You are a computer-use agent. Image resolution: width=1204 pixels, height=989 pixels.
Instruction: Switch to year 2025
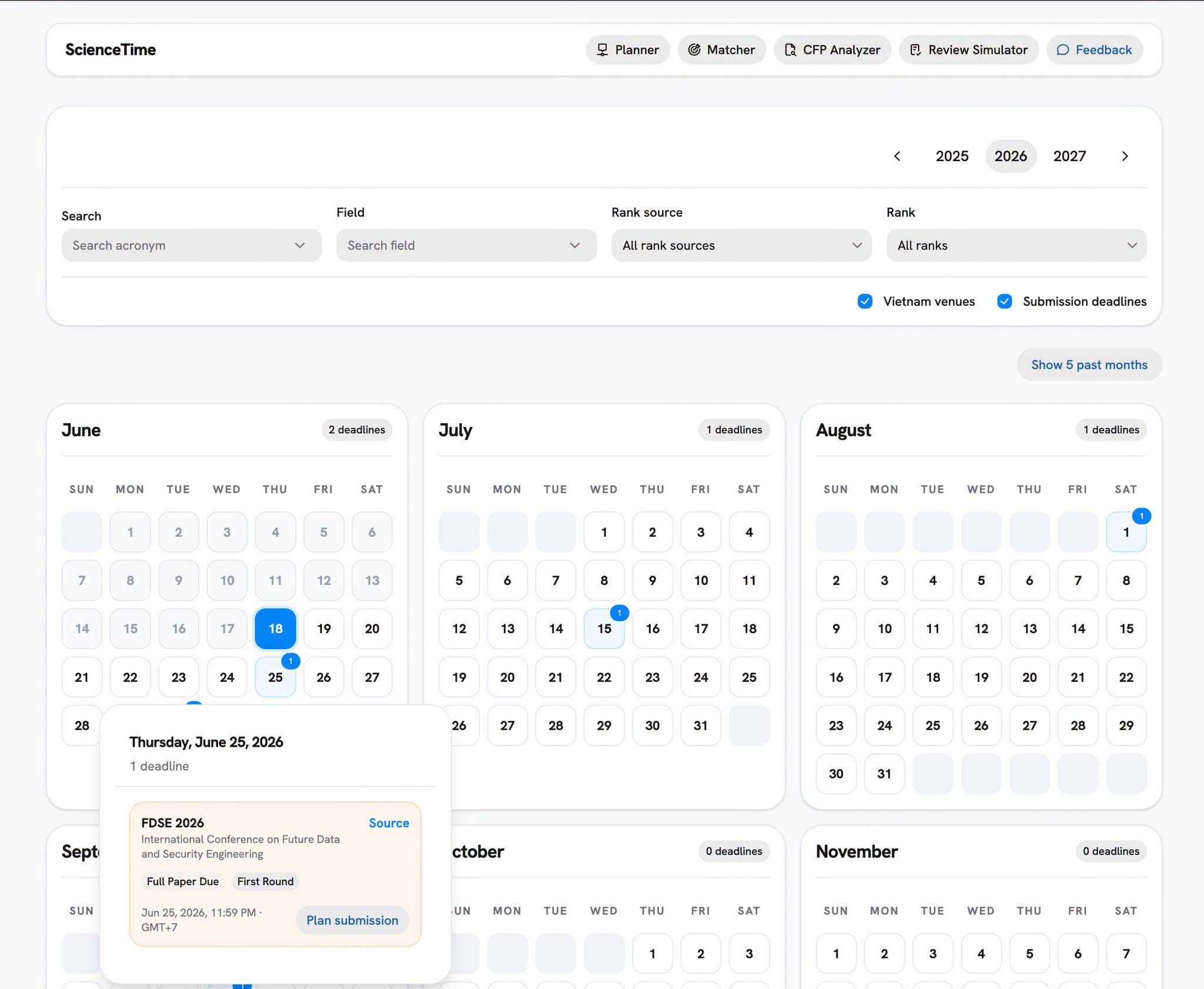(x=952, y=156)
